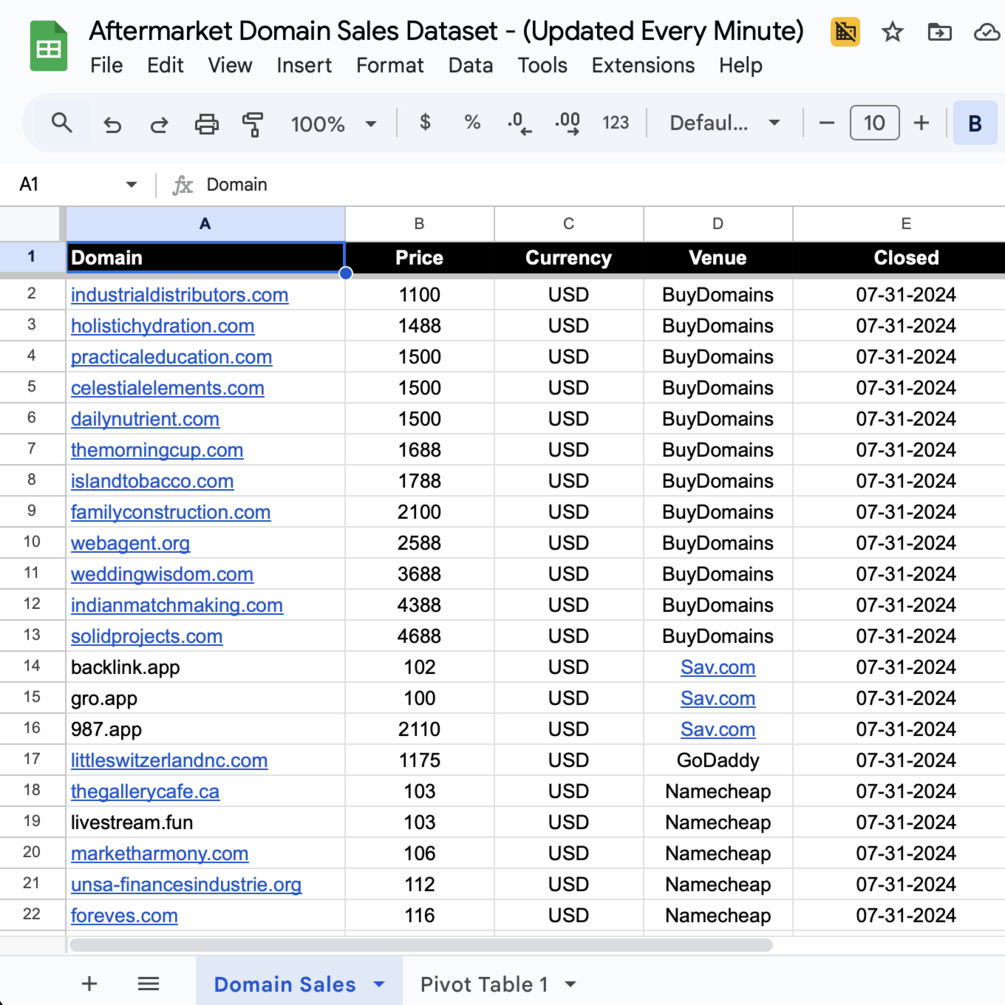The image size is (1005, 1005).
Task: Increase the font size with plus
Action: (x=921, y=123)
